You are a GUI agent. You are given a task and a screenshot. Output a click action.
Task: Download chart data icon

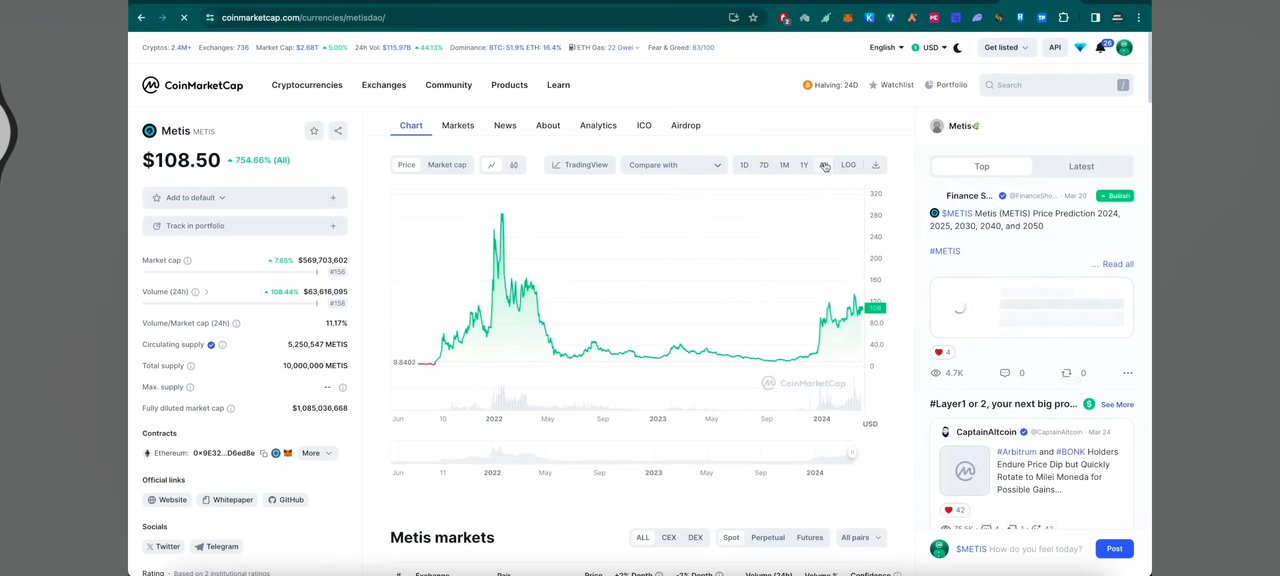[875, 165]
